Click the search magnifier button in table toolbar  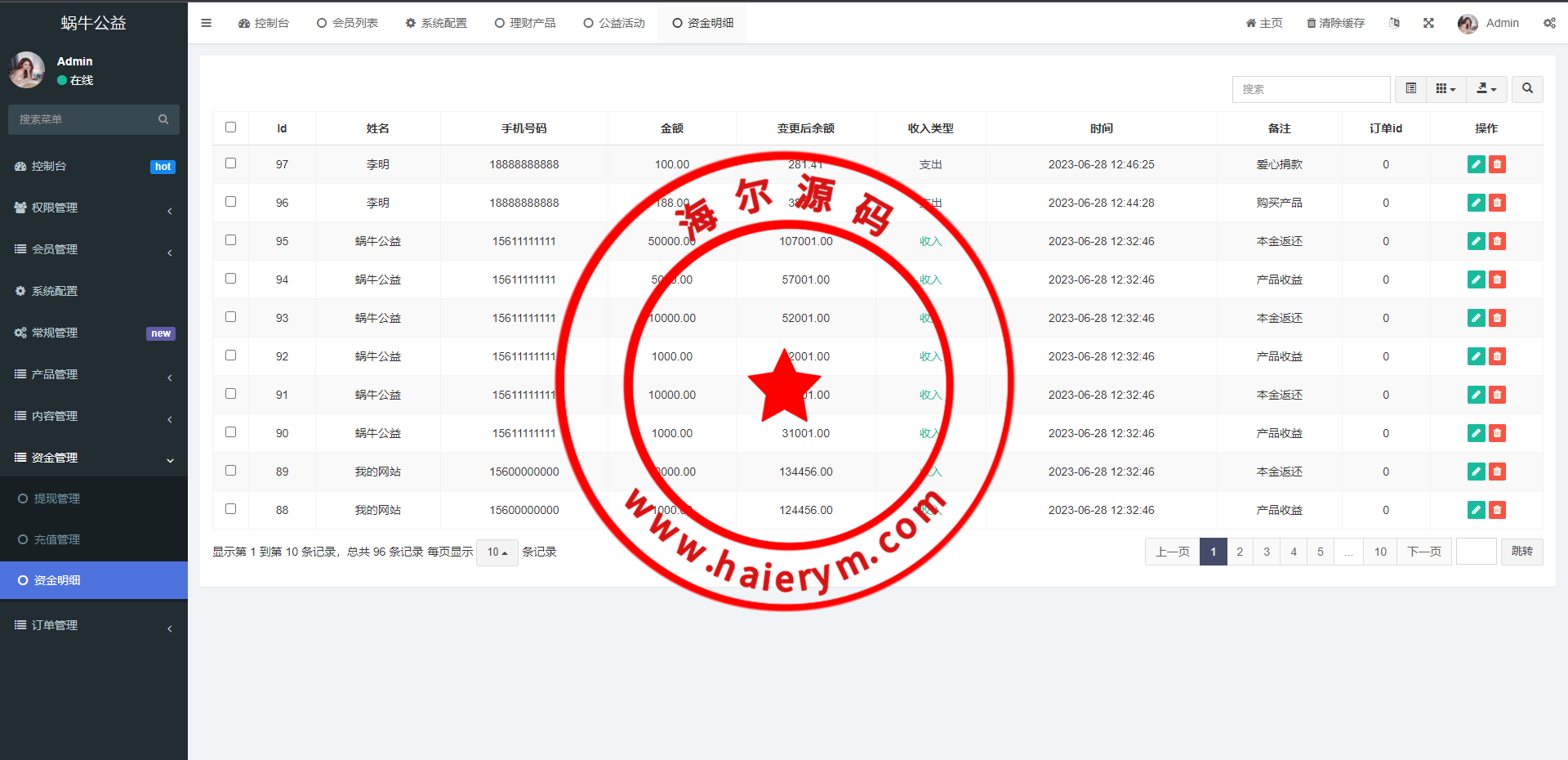[x=1527, y=88]
